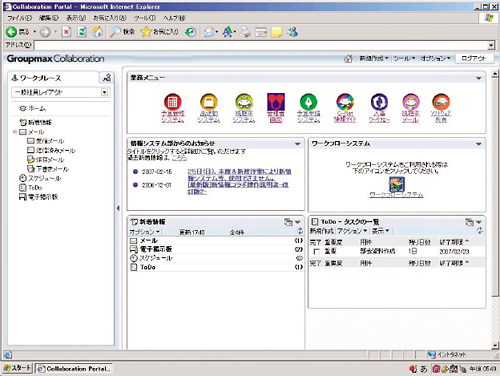500x376 pixels.
Task: Check the completion box for the 重要 task
Action: [317, 252]
